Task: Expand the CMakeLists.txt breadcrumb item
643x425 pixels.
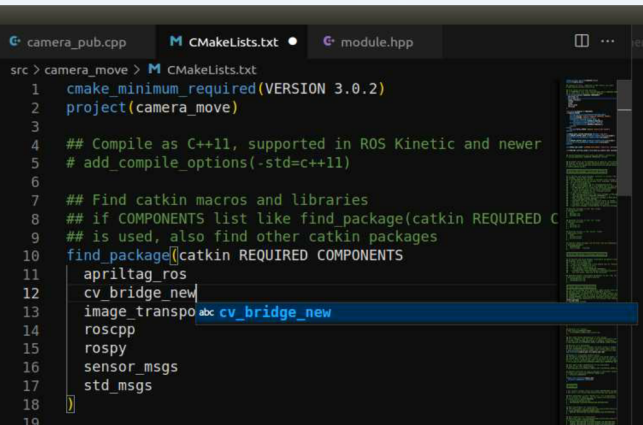Action: click(x=211, y=70)
